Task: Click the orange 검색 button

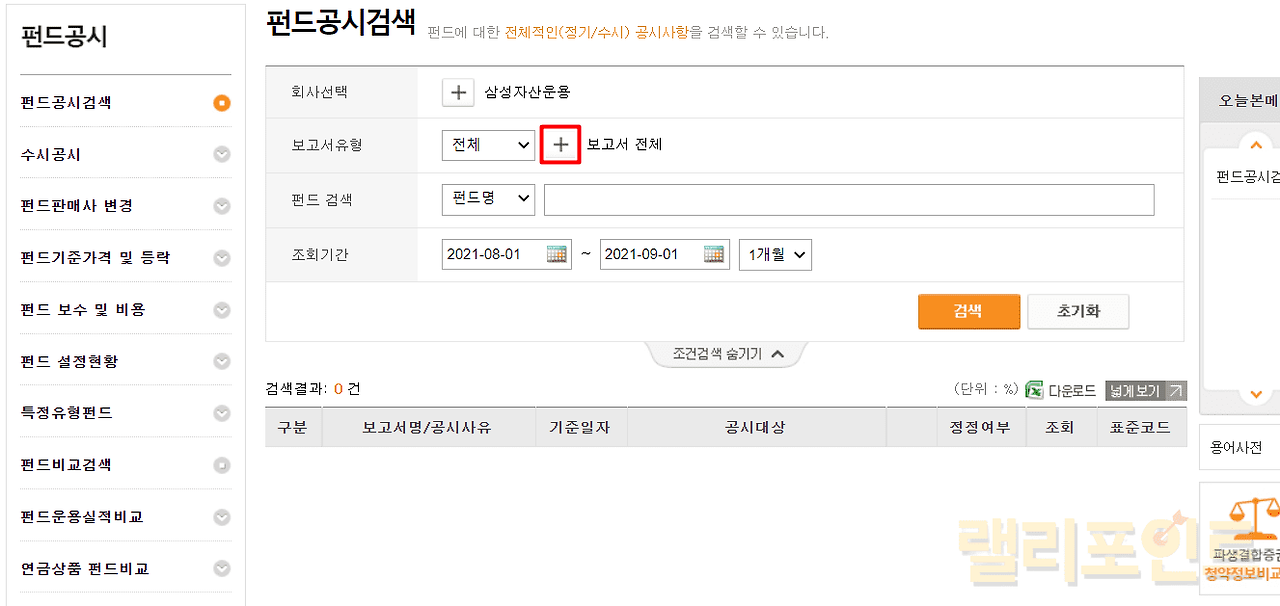Action: tap(968, 311)
